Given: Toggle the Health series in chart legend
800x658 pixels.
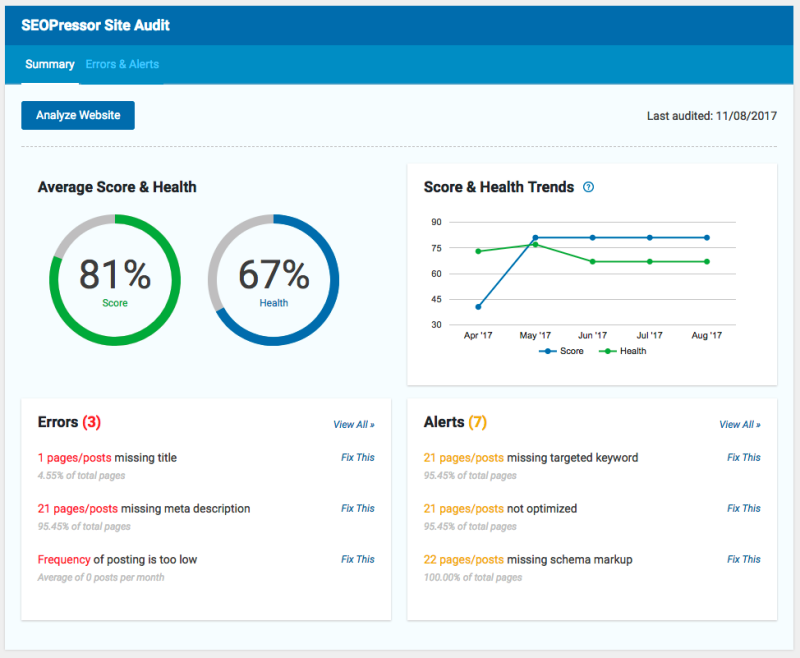Looking at the screenshot, I should (x=622, y=351).
